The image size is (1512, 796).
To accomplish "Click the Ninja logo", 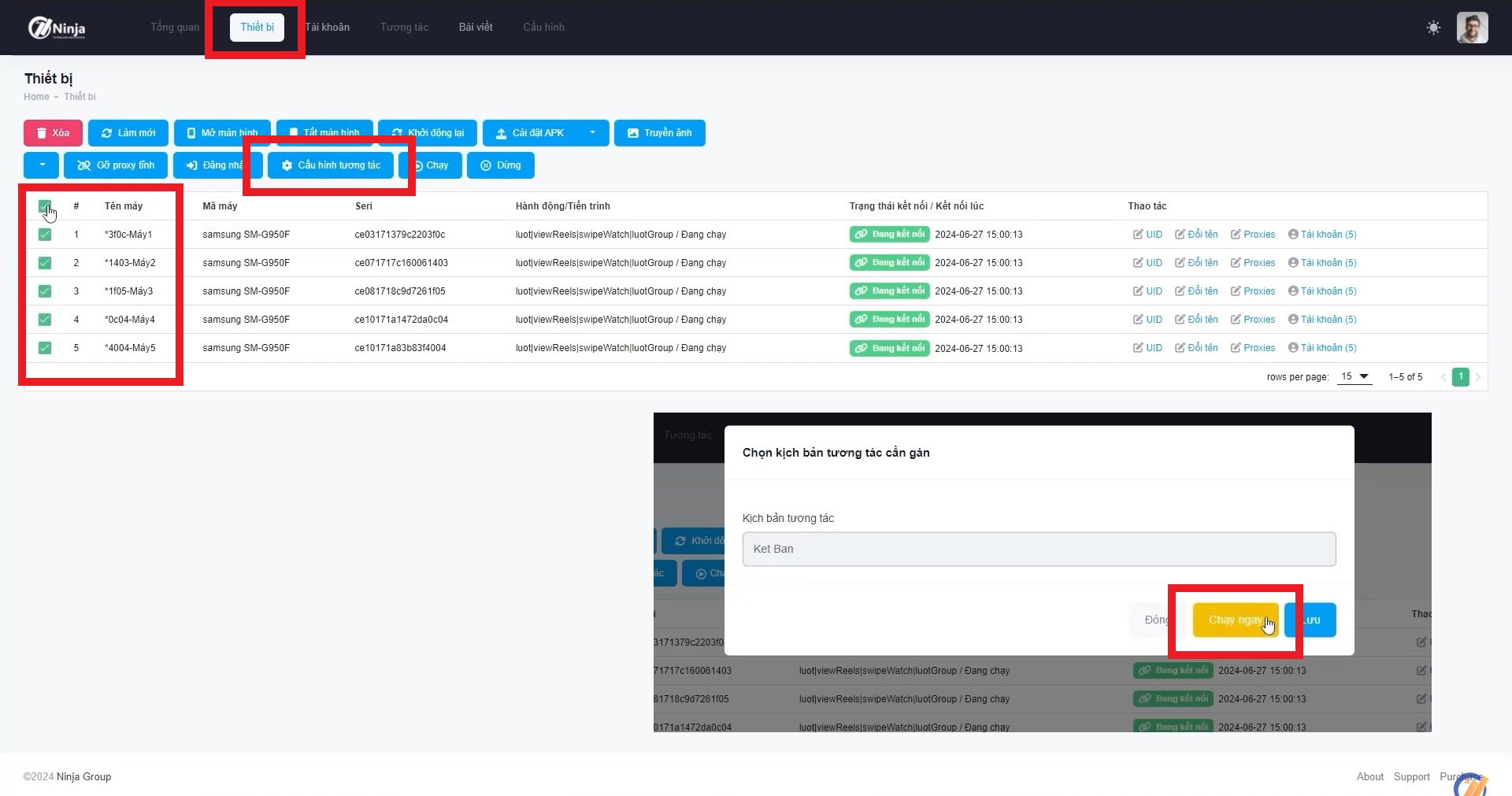I will 57,28.
